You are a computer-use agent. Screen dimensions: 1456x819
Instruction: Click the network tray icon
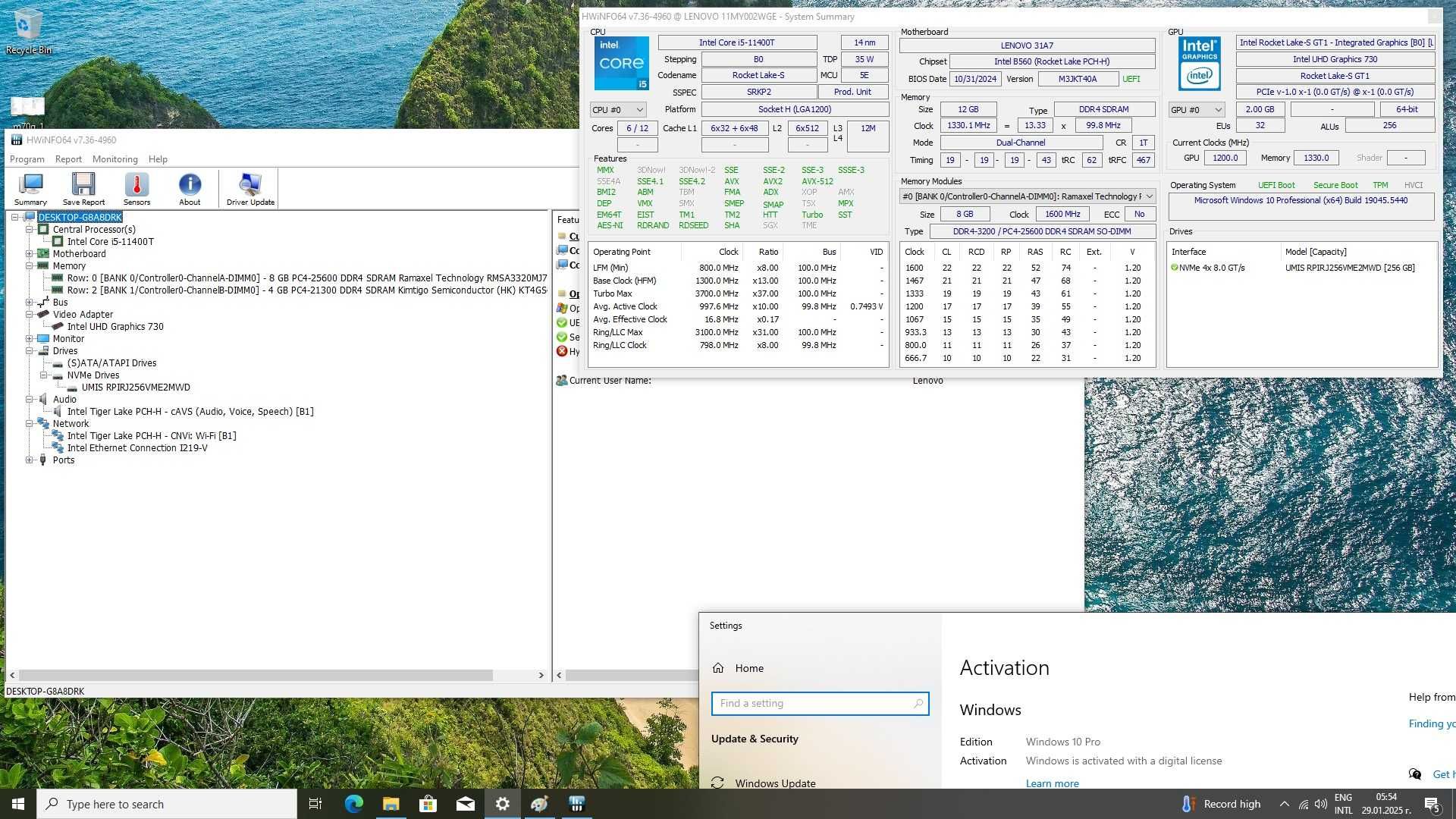click(1303, 804)
